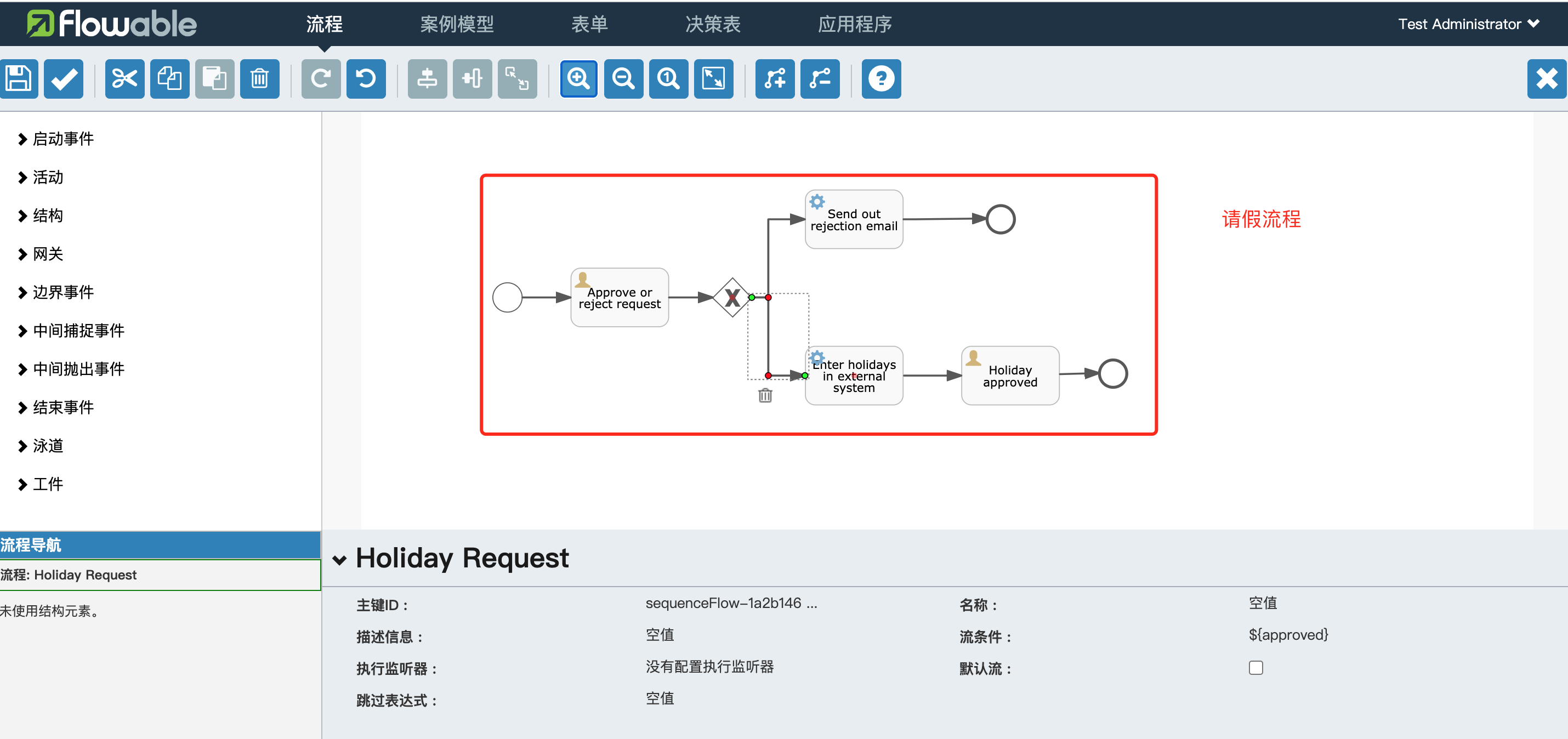1568x739 pixels.
Task: Zoom out using the magnifier minus icon
Action: click(x=623, y=78)
